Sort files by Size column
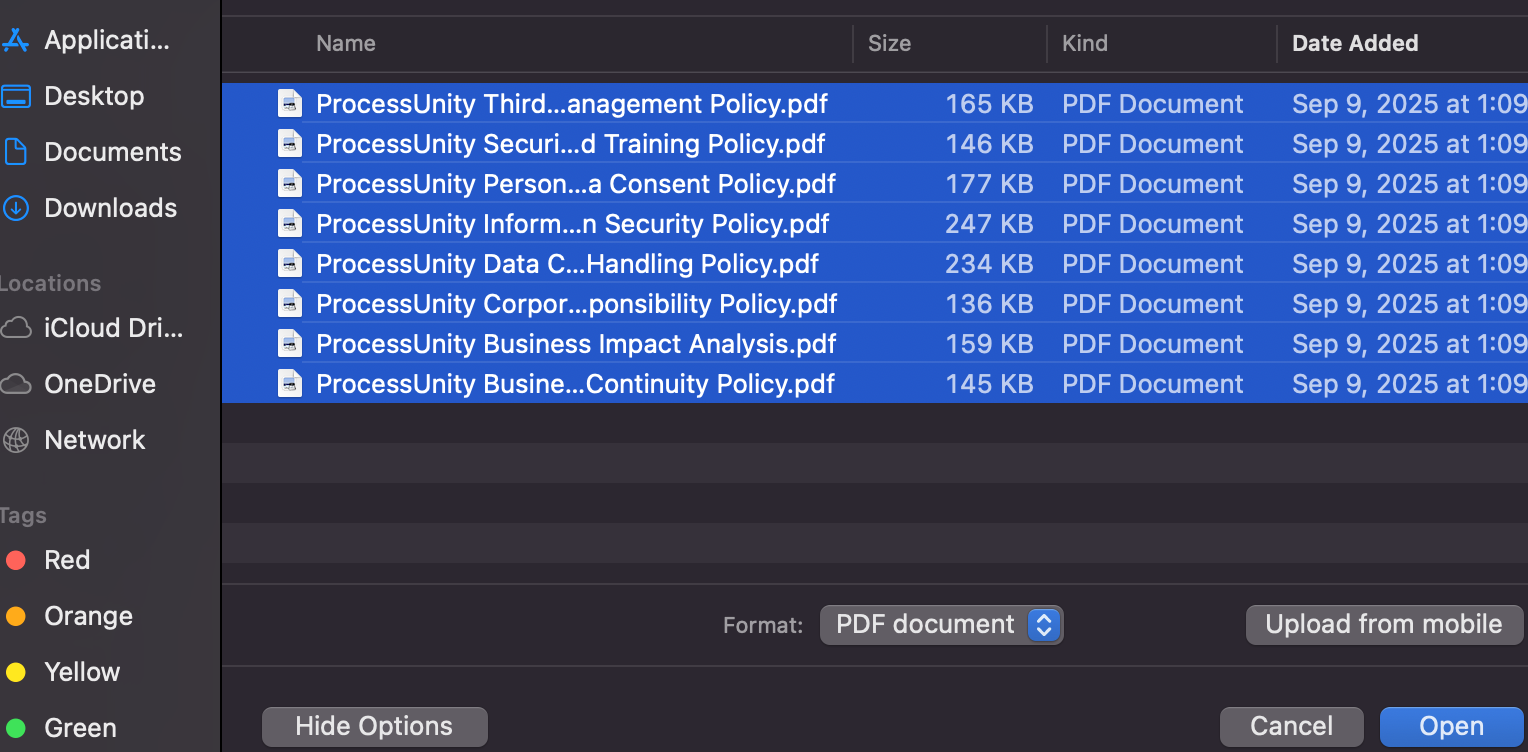Viewport: 1528px width, 752px height. point(889,43)
